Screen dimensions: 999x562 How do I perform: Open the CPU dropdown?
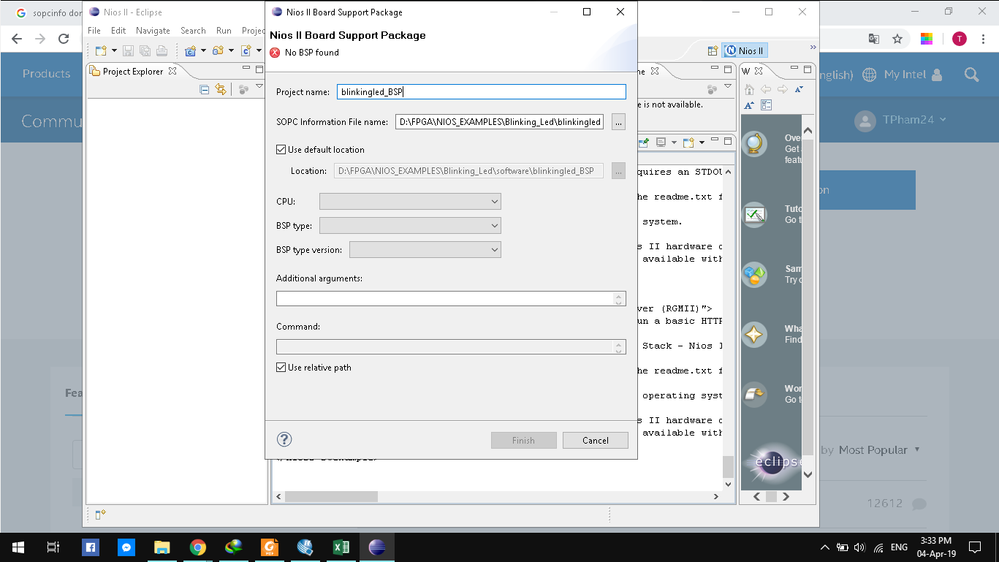pyautogui.click(x=410, y=201)
